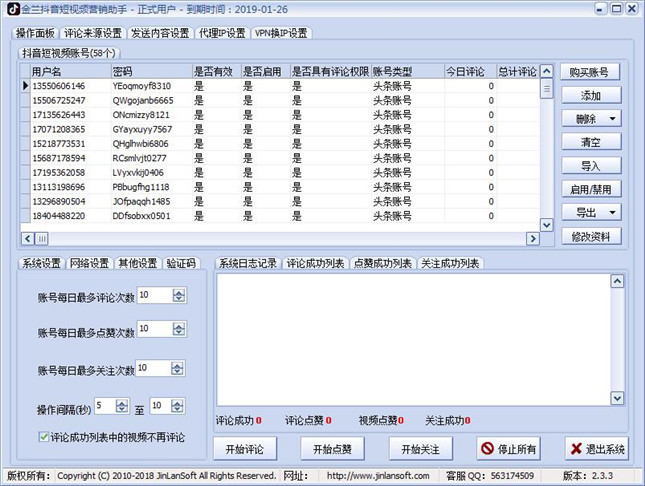The image size is (645, 486).
Task: Click the 账号每日最多关注次数 spinner arrows
Action: [x=179, y=369]
